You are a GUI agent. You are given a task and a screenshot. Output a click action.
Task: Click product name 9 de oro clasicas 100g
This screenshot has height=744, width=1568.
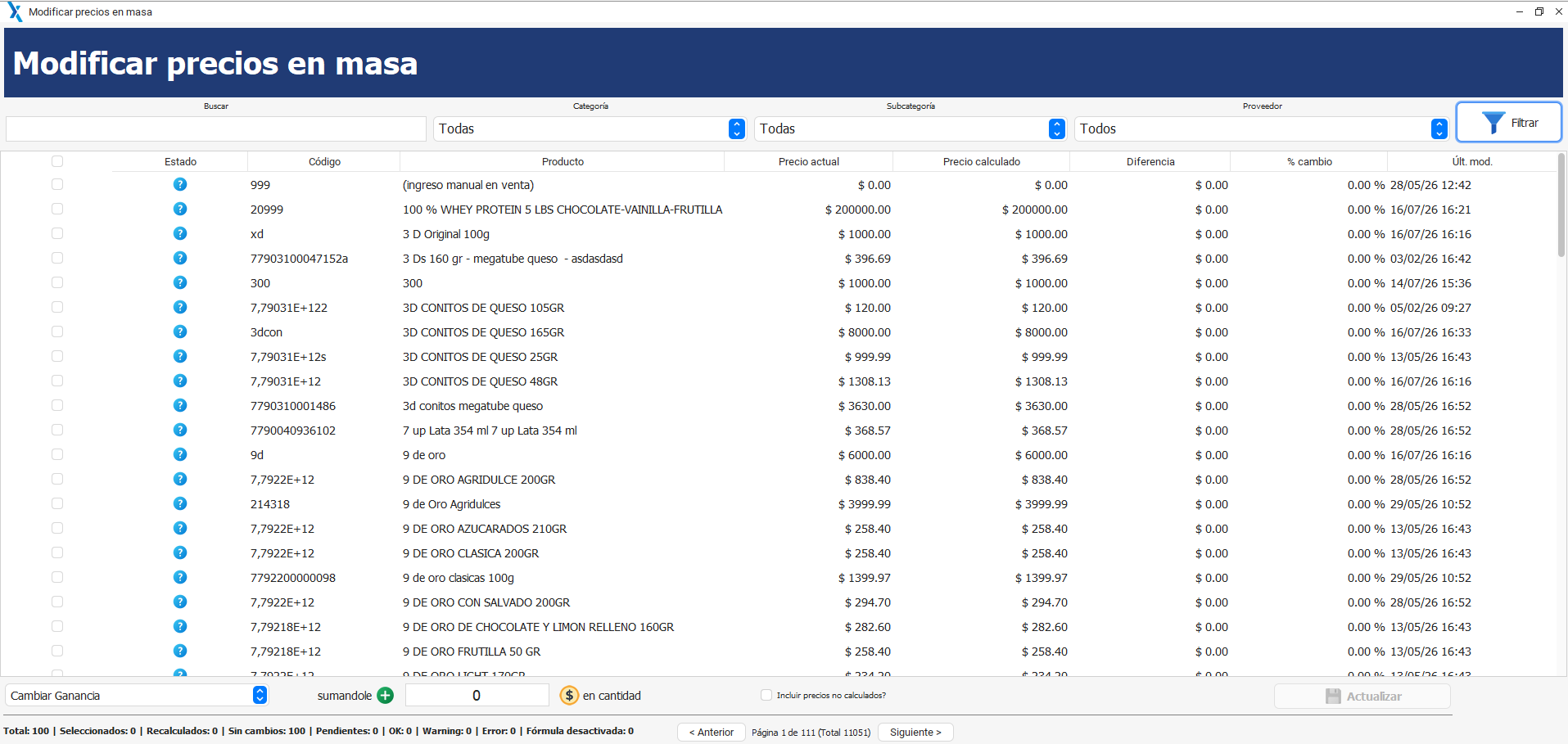459,578
